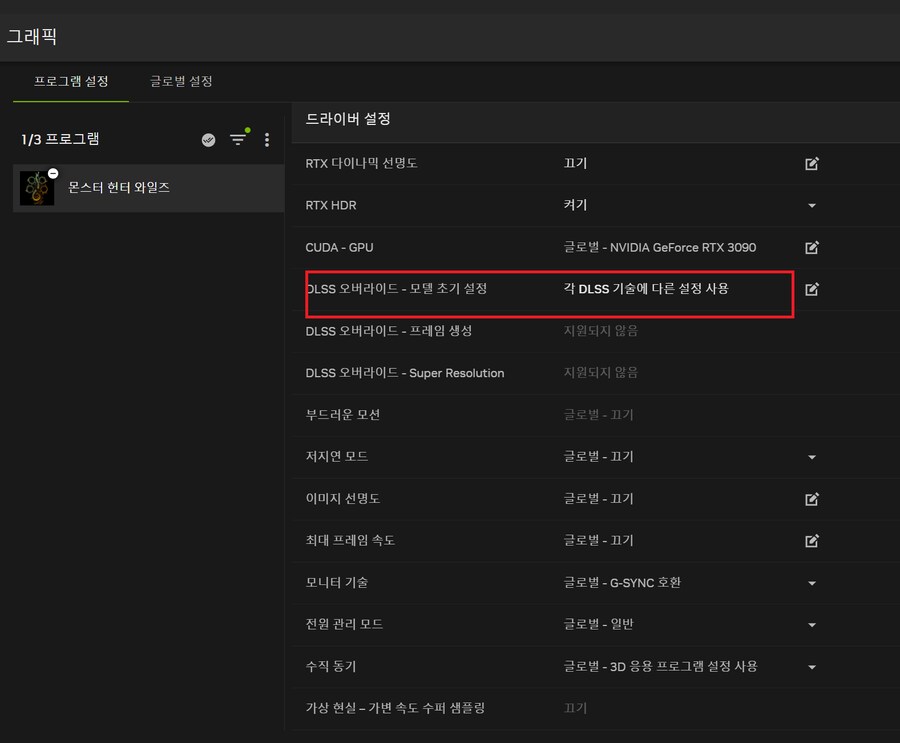
Task: Expand the RTX HDR dropdown arrow
Action: coord(812,205)
